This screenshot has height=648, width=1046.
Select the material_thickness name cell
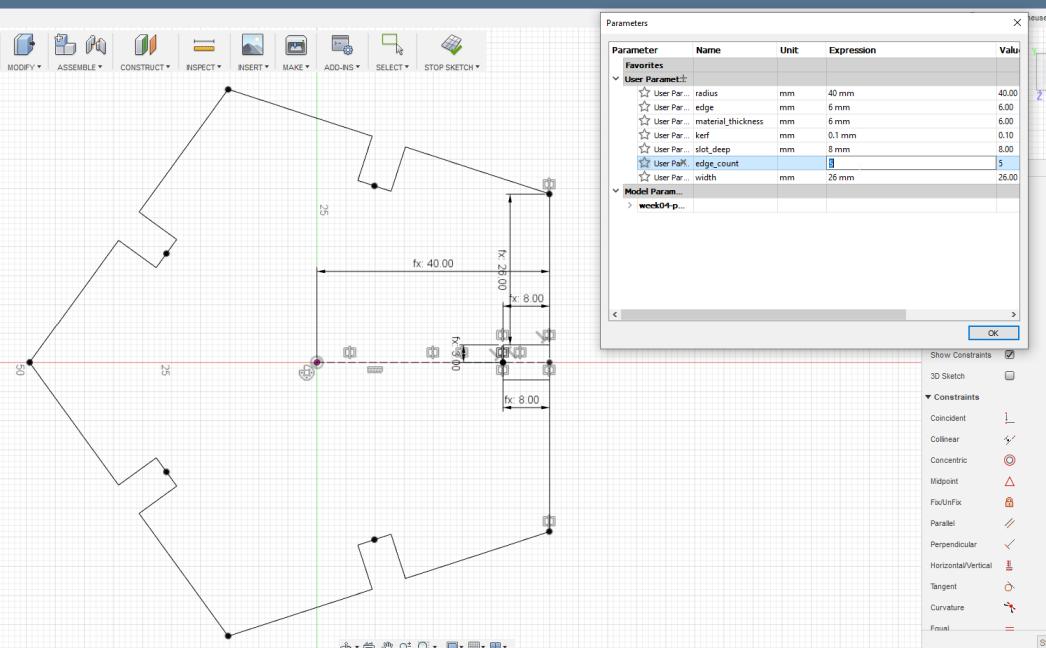(x=735, y=121)
